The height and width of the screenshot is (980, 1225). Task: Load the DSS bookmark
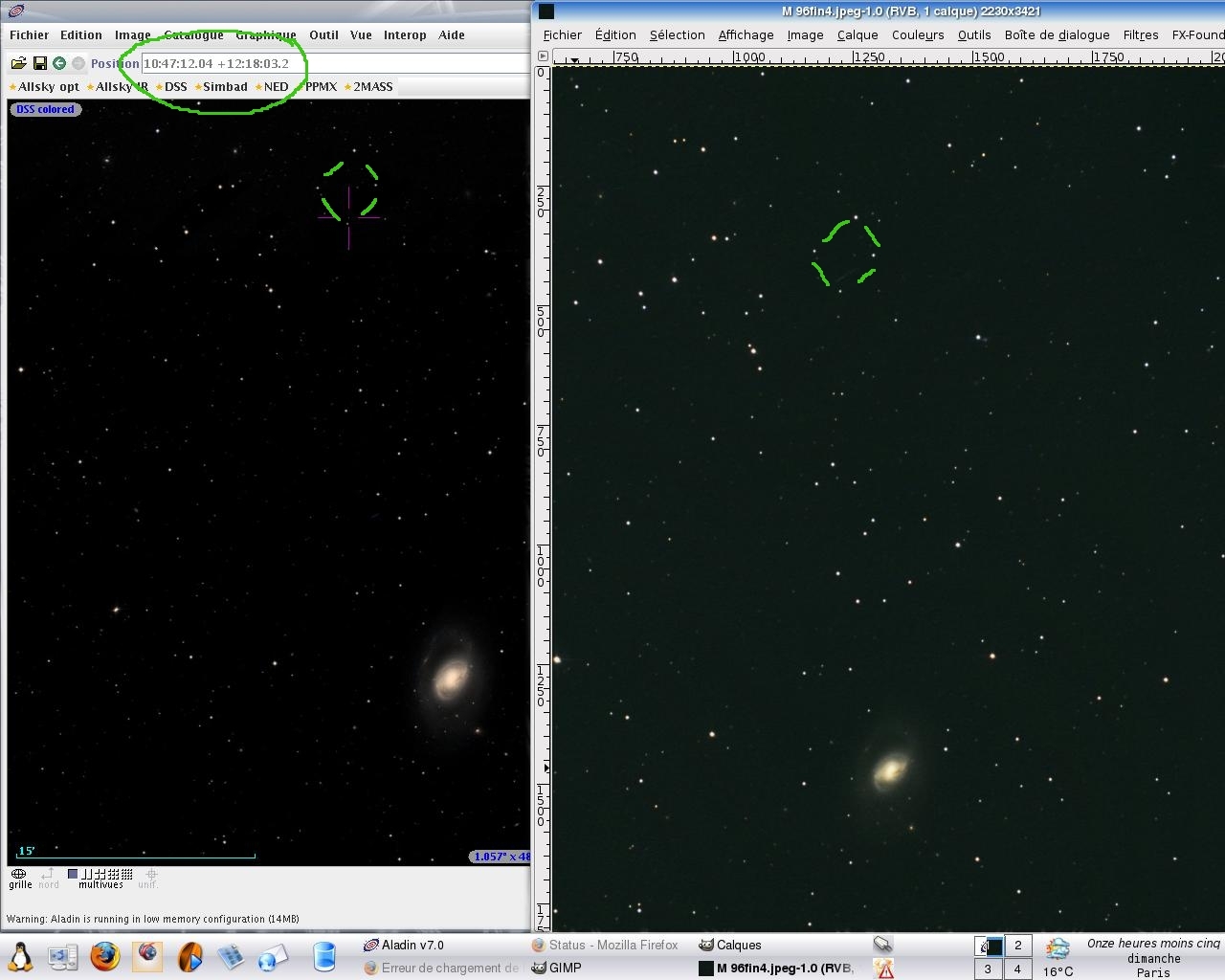(172, 87)
